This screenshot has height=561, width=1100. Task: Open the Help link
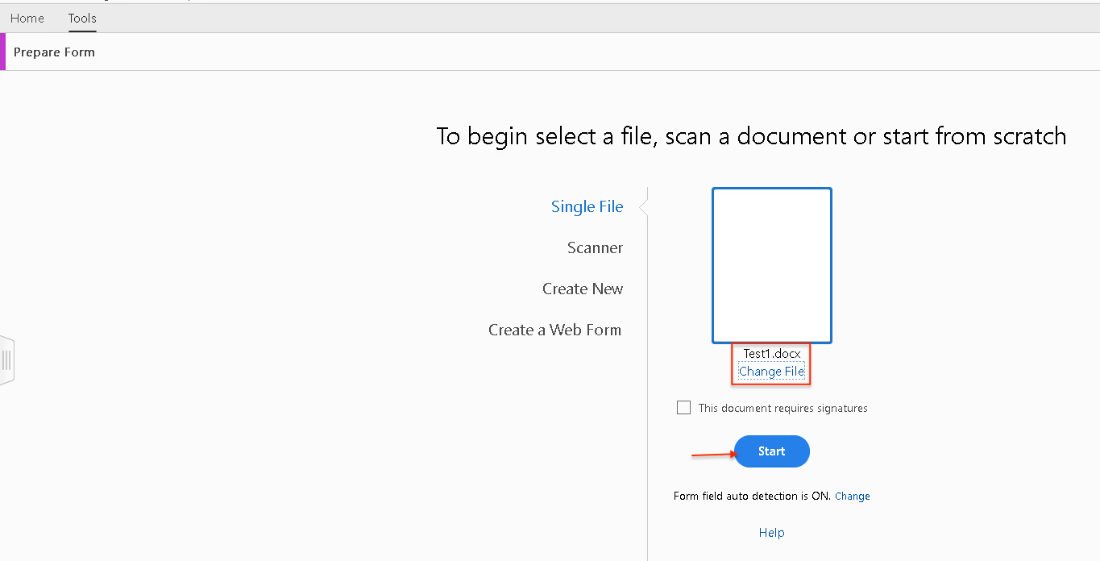pyautogui.click(x=771, y=533)
